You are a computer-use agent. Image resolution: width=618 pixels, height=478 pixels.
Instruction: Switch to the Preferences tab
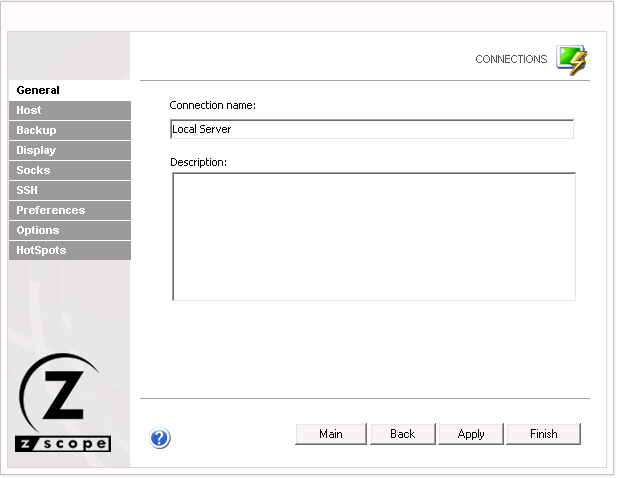pos(70,210)
